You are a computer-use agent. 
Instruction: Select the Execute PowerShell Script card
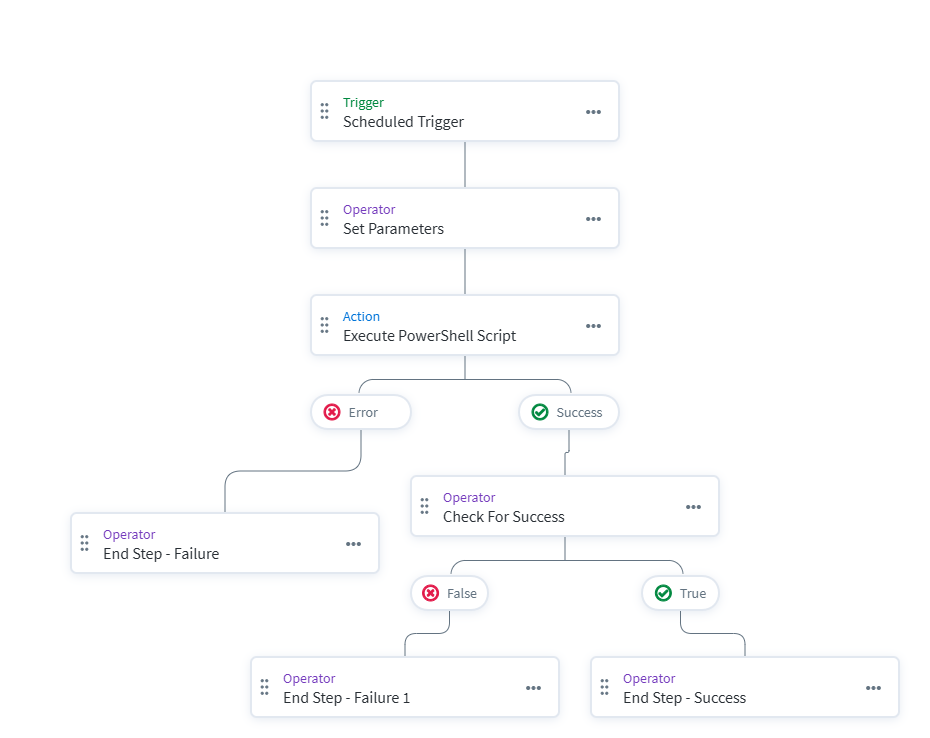465,325
